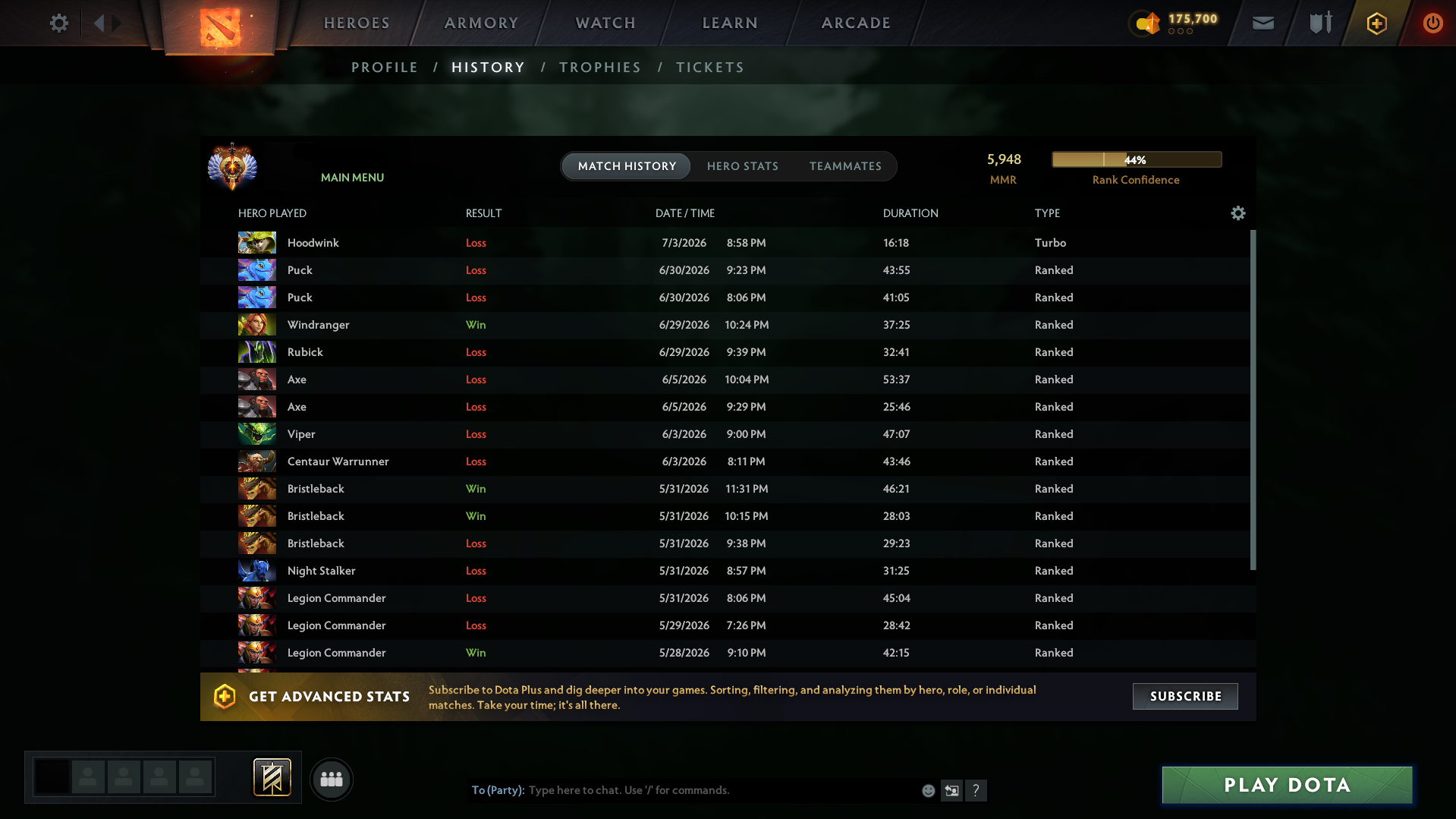Click the Type column header

(x=1047, y=213)
